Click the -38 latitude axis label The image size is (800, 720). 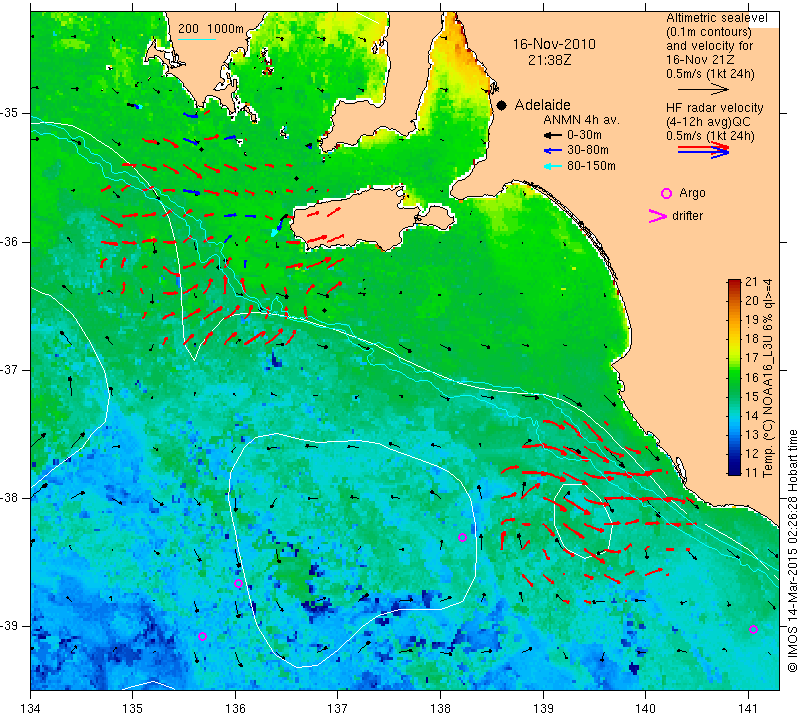(9, 498)
